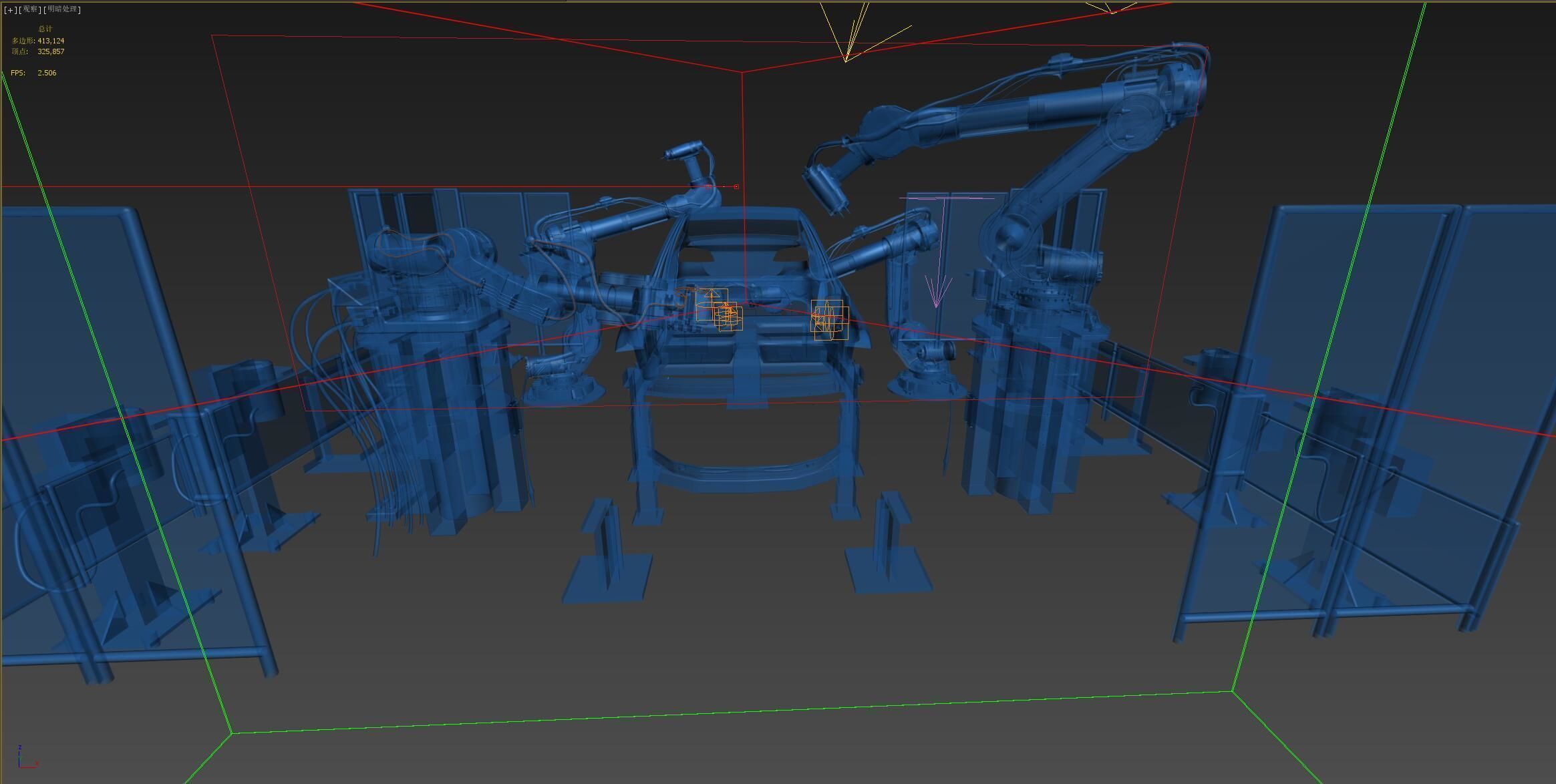Select the second yellow light gizmo top-right
Screen dimensions: 1556x784
(x=1111, y=11)
